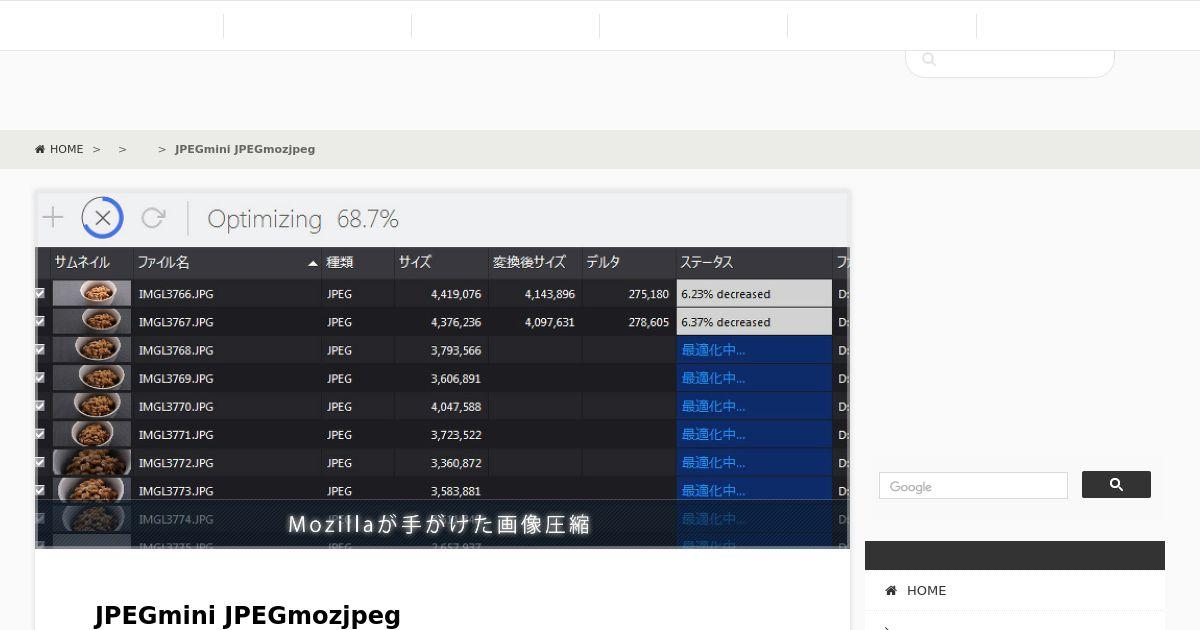The image size is (1200, 630).
Task: Toggle checkbox for IMGL3767.JPG
Action: [x=40, y=322]
